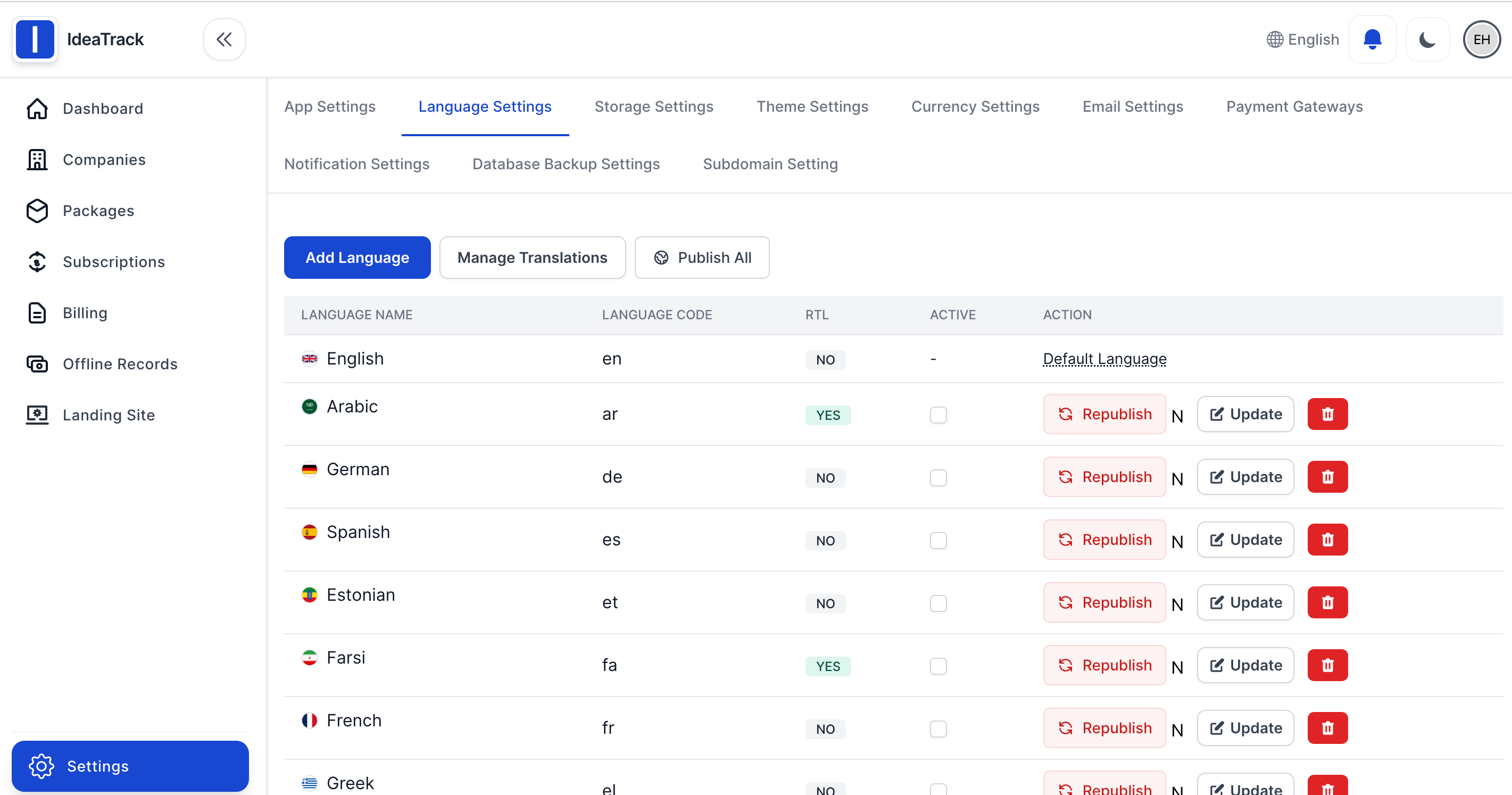Republish the French language
Screen dimensions: 1512x795
tap(1104, 728)
